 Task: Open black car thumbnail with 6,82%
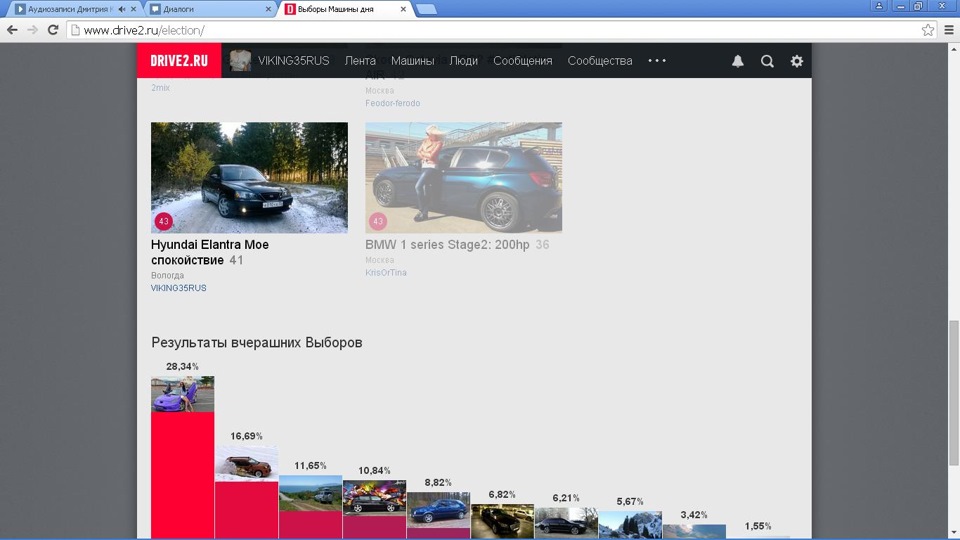tap(502, 521)
